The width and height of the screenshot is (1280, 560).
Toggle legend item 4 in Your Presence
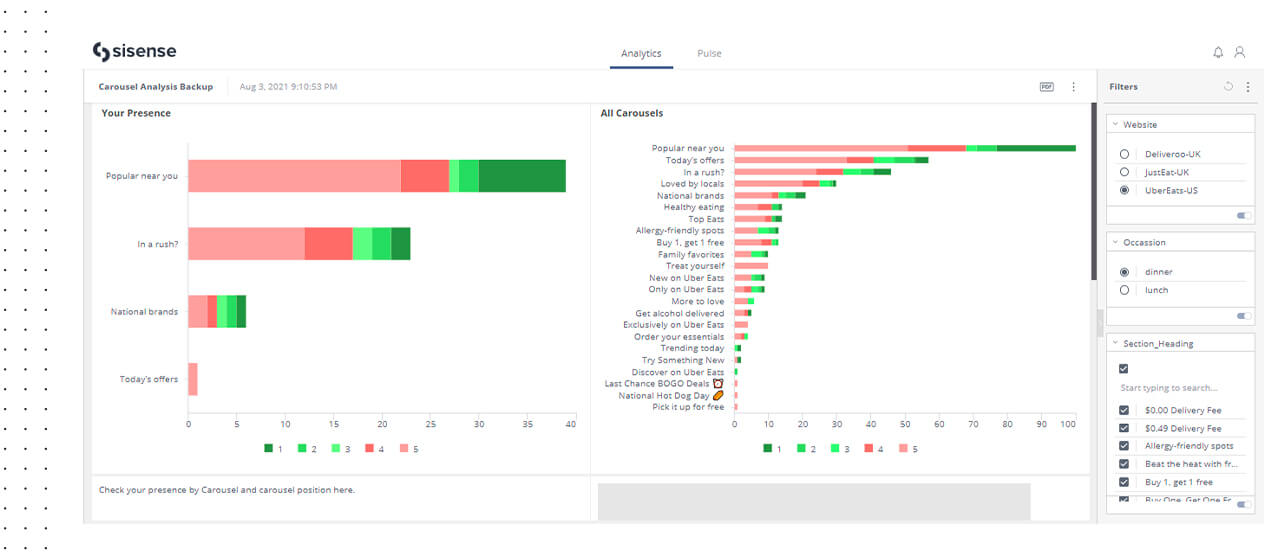(375, 449)
